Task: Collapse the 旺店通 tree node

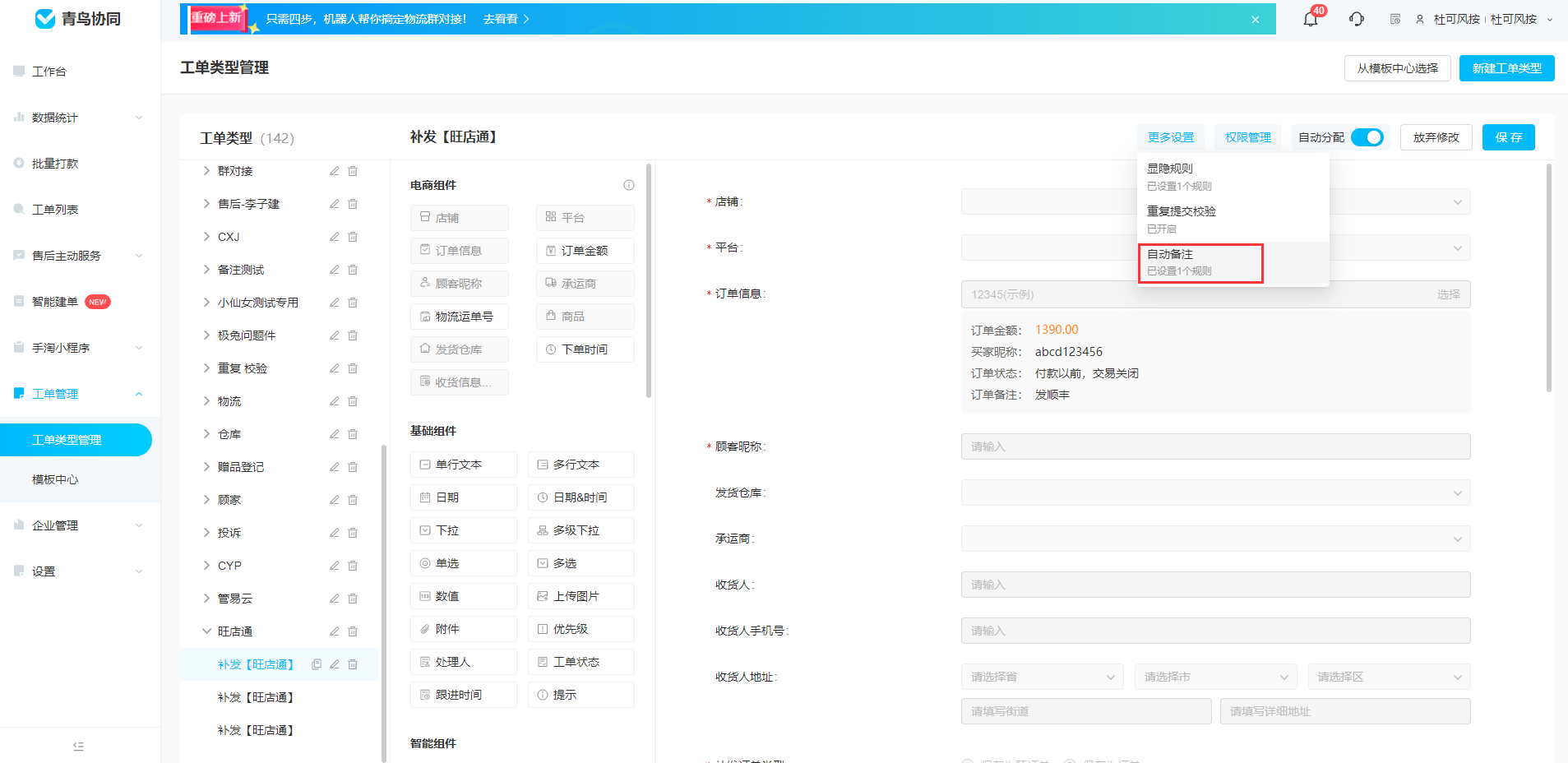Action: [206, 631]
